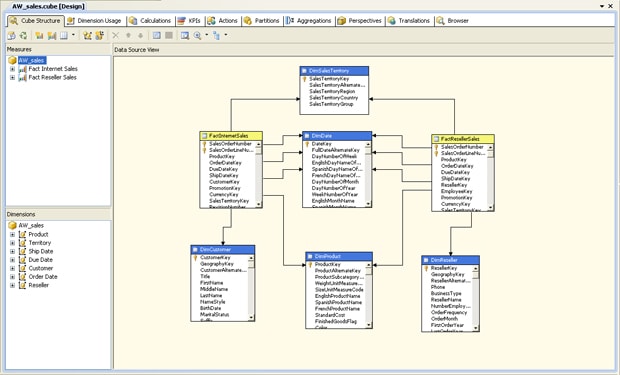620x375 pixels.
Task: Select the Reseller dimension
Action: [x=38, y=285]
